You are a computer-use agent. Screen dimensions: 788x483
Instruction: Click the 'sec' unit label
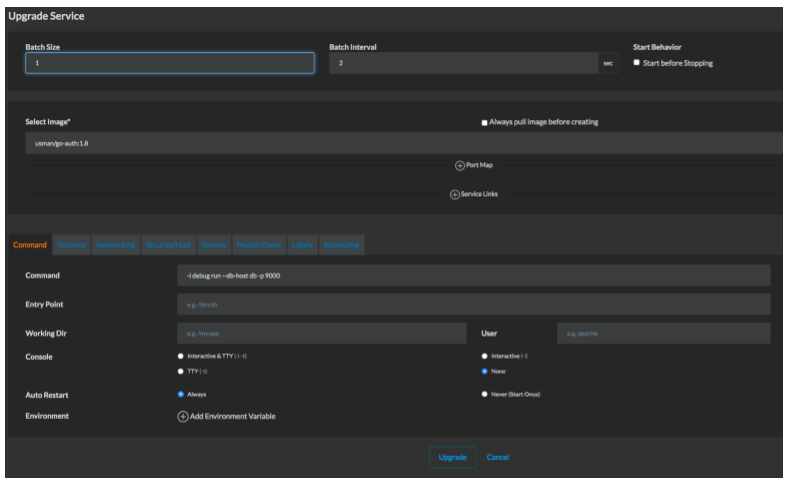608,63
